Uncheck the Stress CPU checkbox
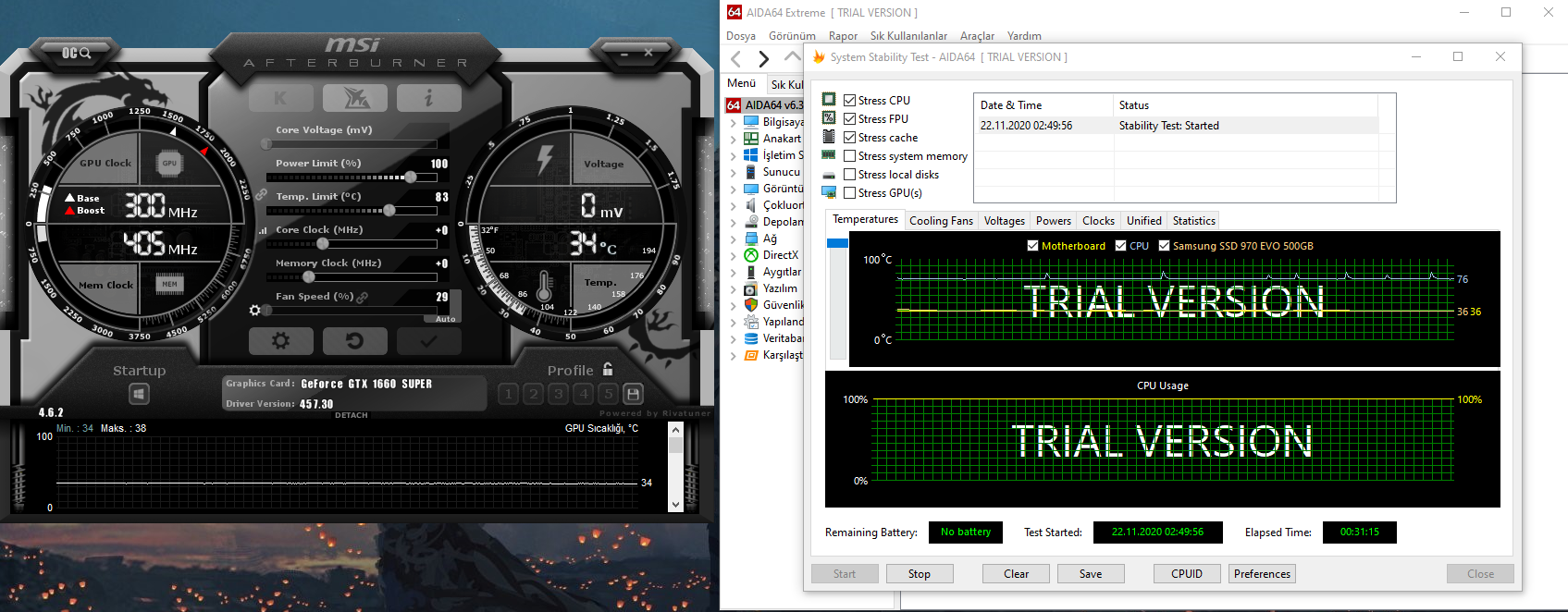1568x612 pixels. [849, 101]
